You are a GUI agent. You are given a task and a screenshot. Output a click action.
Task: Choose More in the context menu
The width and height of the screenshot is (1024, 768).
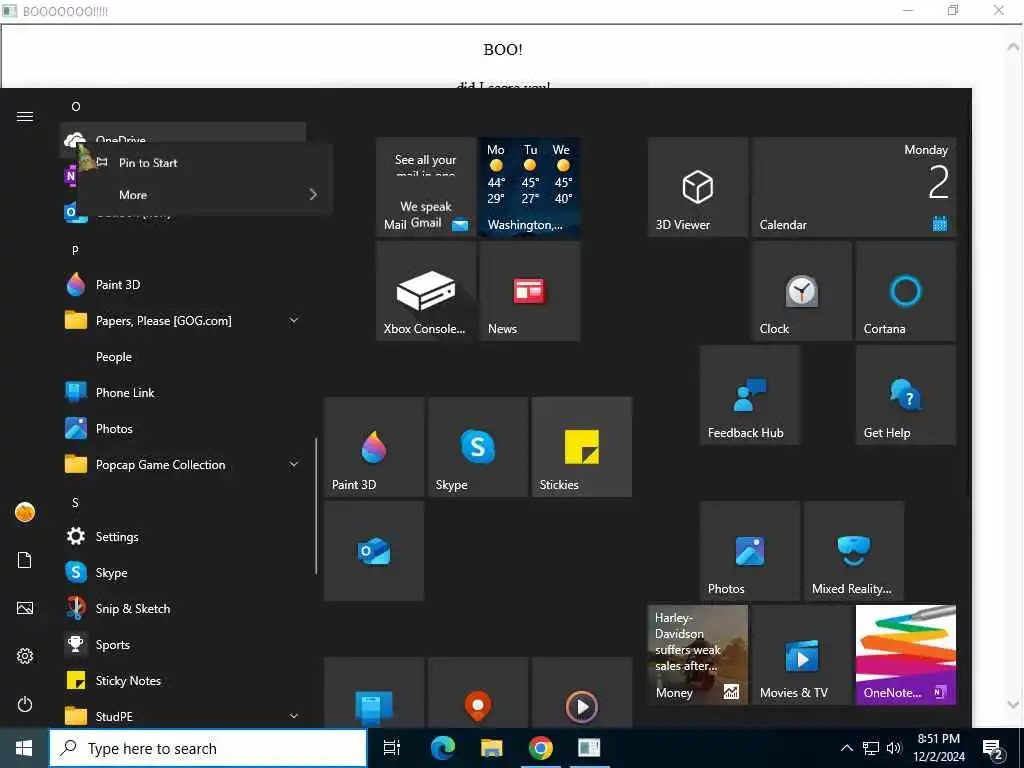(205, 195)
